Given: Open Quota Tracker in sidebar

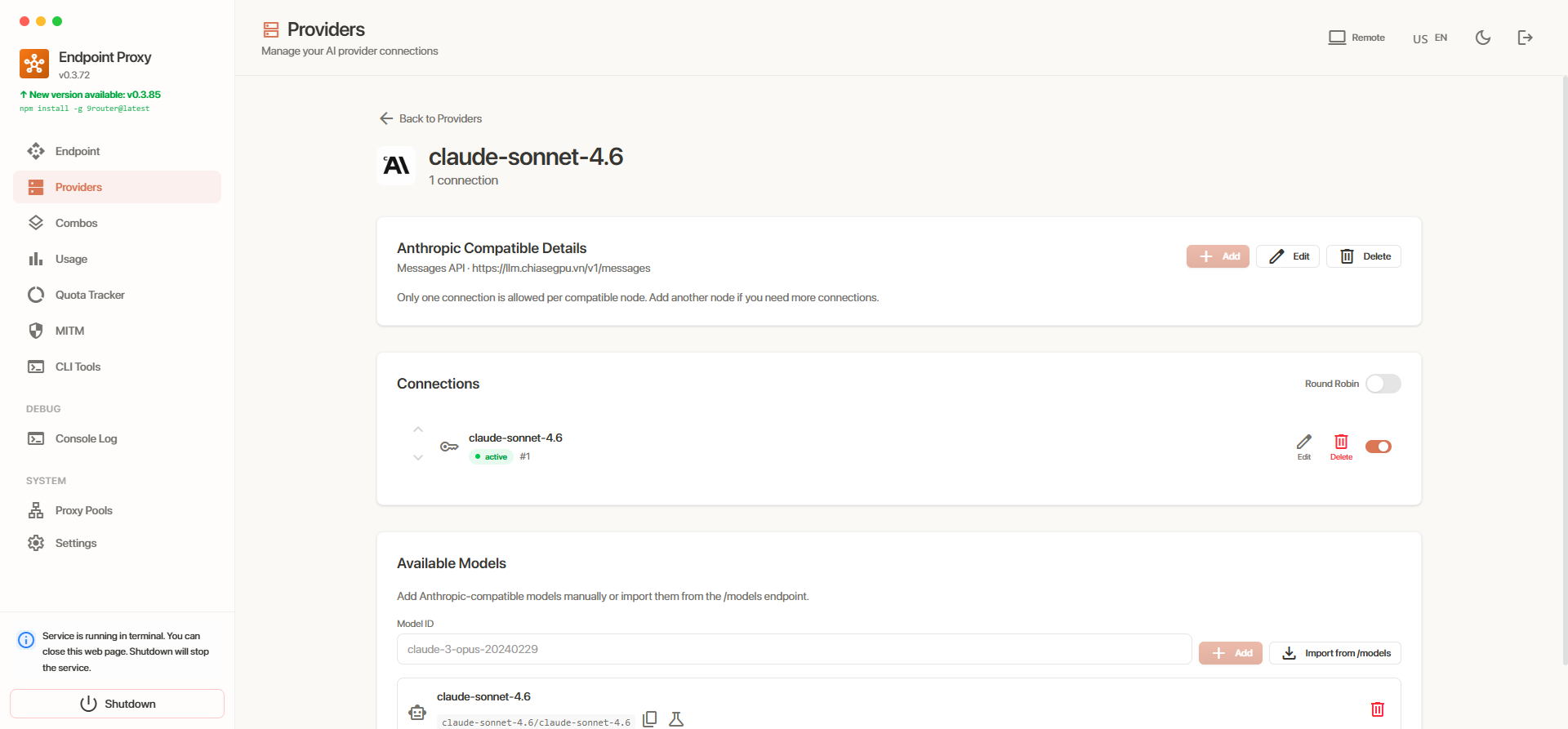Looking at the screenshot, I should [x=117, y=295].
